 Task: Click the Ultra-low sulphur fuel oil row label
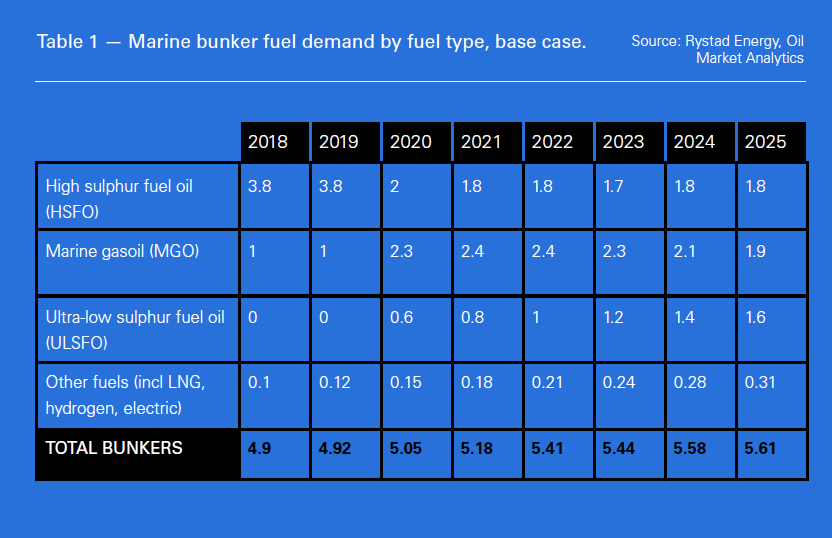pos(135,327)
